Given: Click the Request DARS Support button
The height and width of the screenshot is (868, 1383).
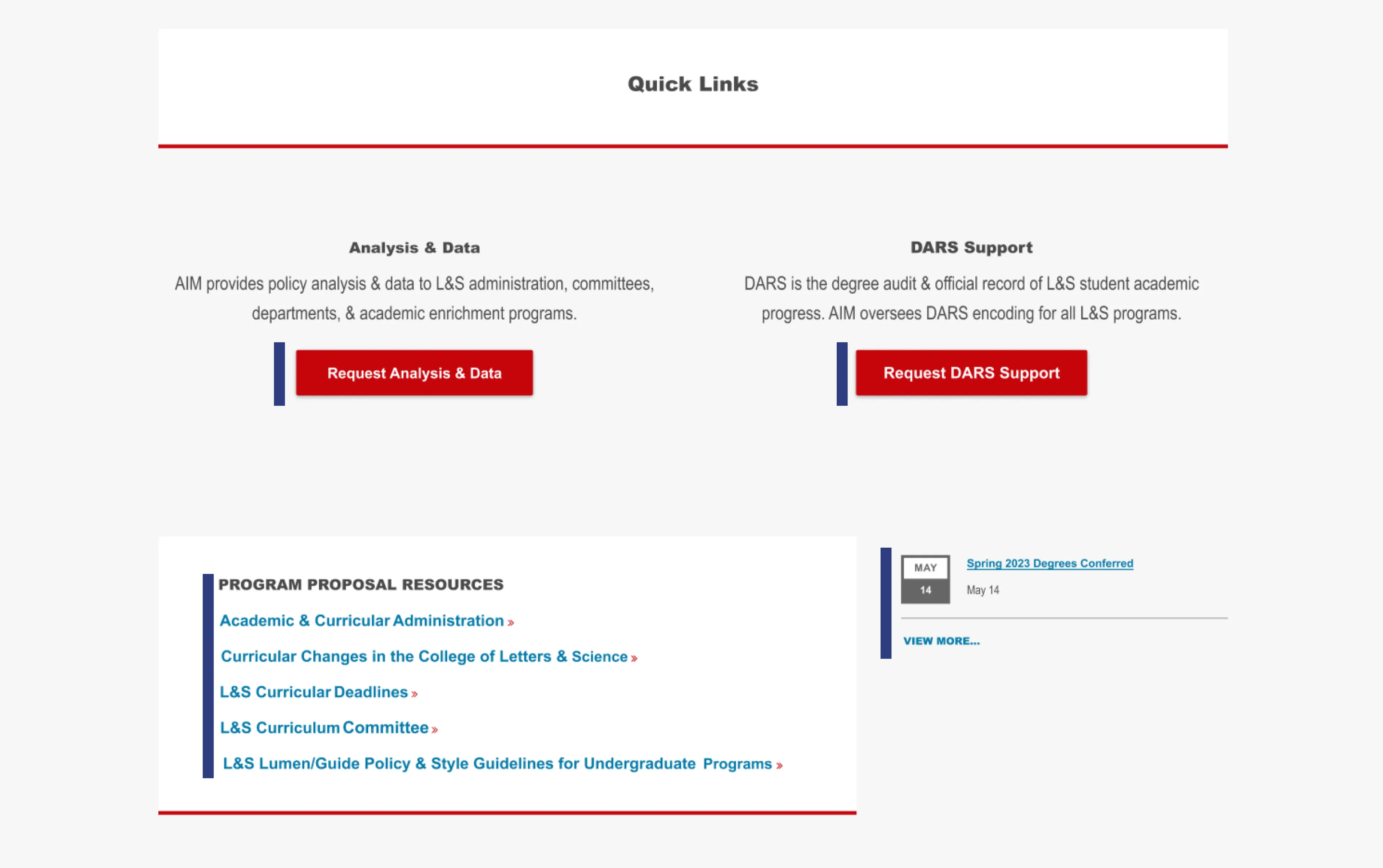Looking at the screenshot, I should [971, 373].
